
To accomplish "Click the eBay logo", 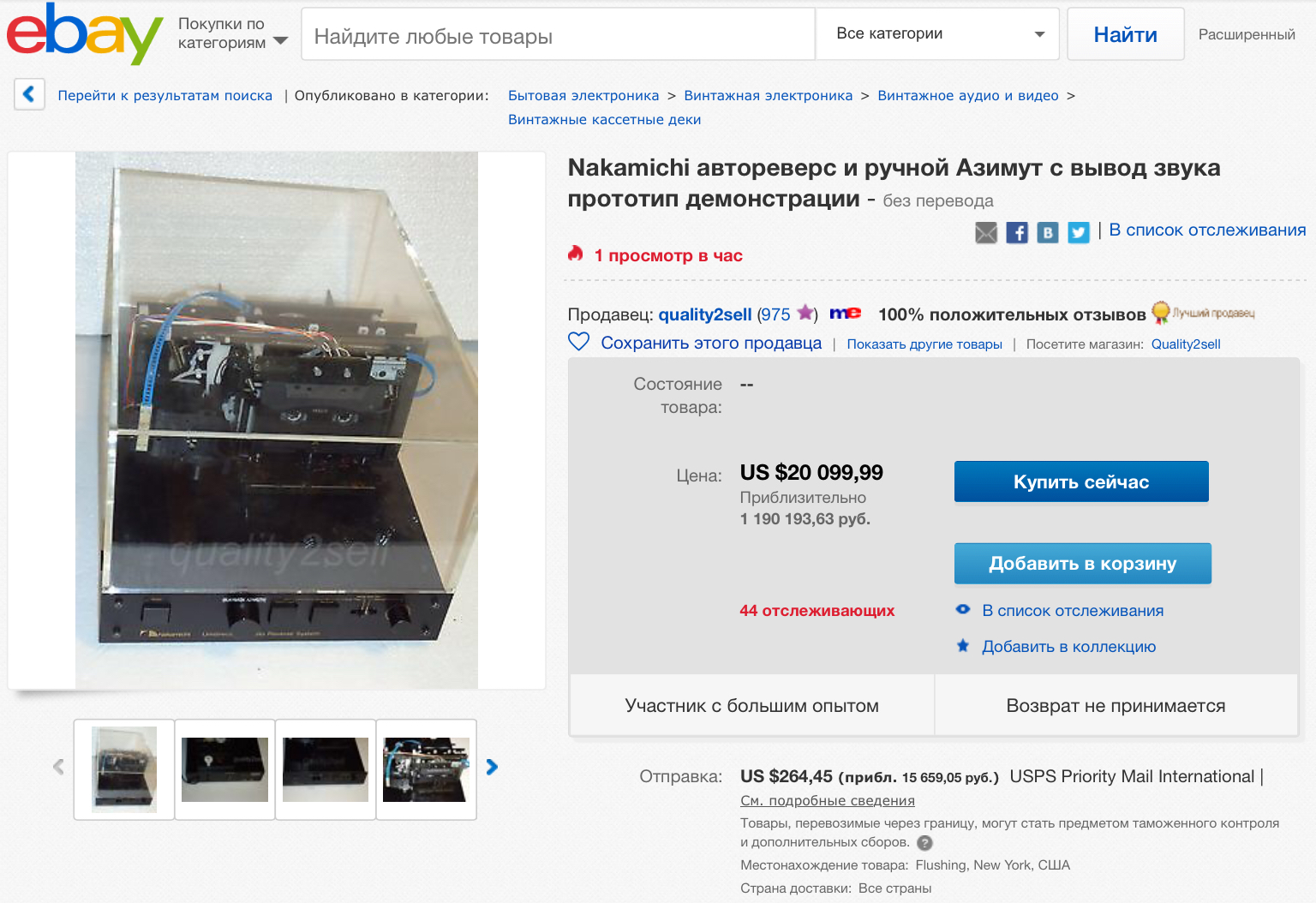I will 84,34.
